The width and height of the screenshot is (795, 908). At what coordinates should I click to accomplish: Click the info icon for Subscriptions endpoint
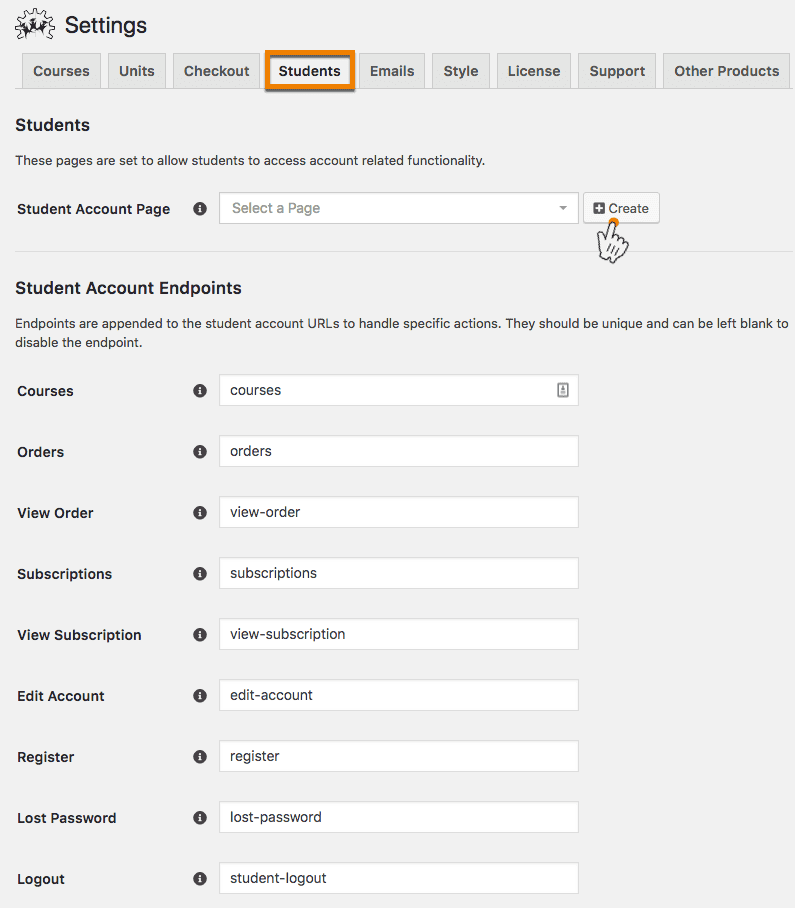(200, 574)
